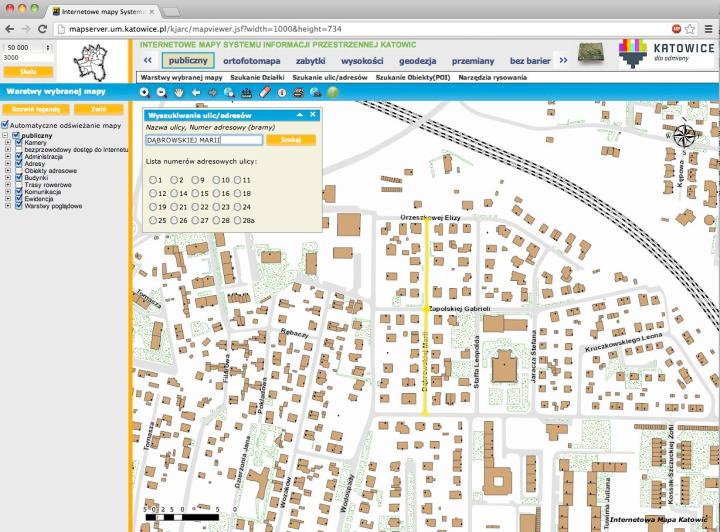
Task: Switch to the ortofotomapa tab
Action: coord(251,61)
